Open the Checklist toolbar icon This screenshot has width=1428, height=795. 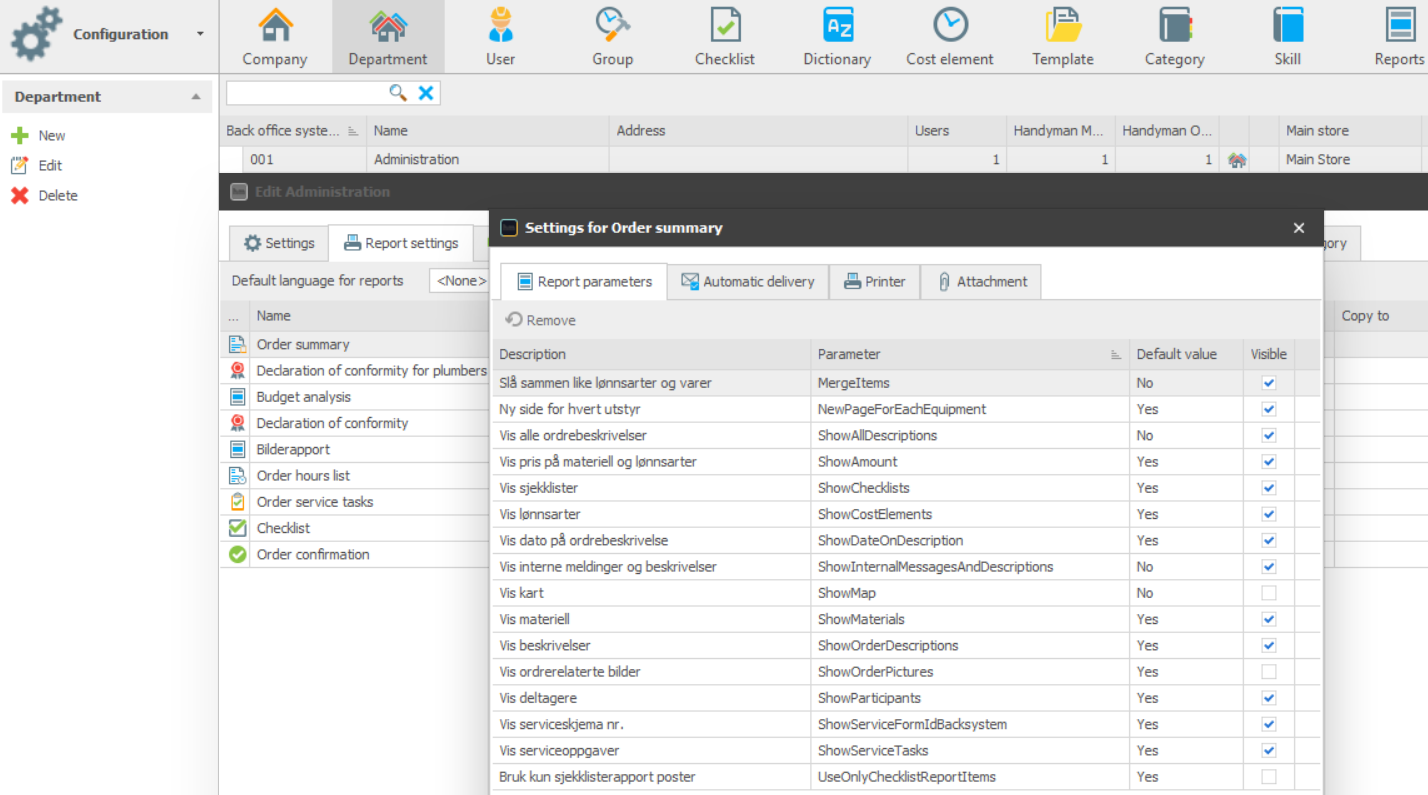[725, 25]
